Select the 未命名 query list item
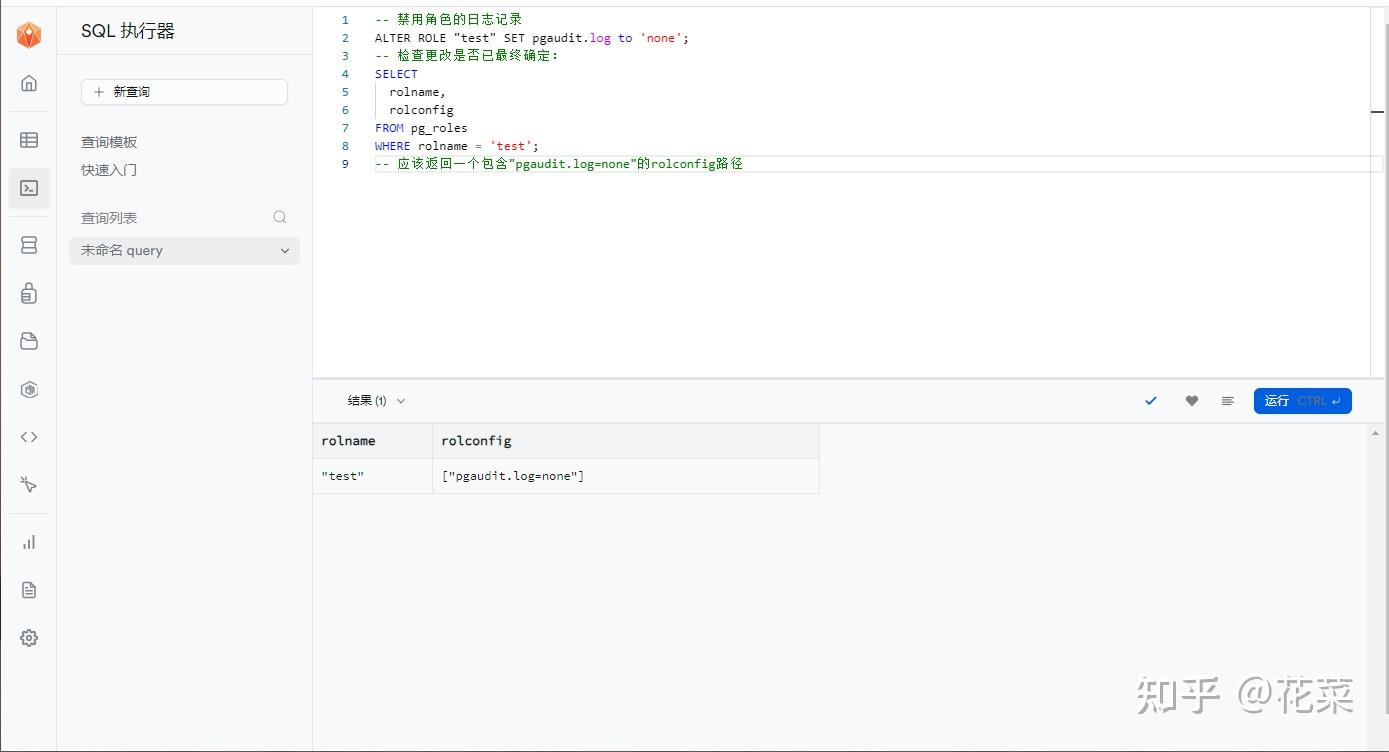This screenshot has height=752, width=1389. click(x=184, y=251)
